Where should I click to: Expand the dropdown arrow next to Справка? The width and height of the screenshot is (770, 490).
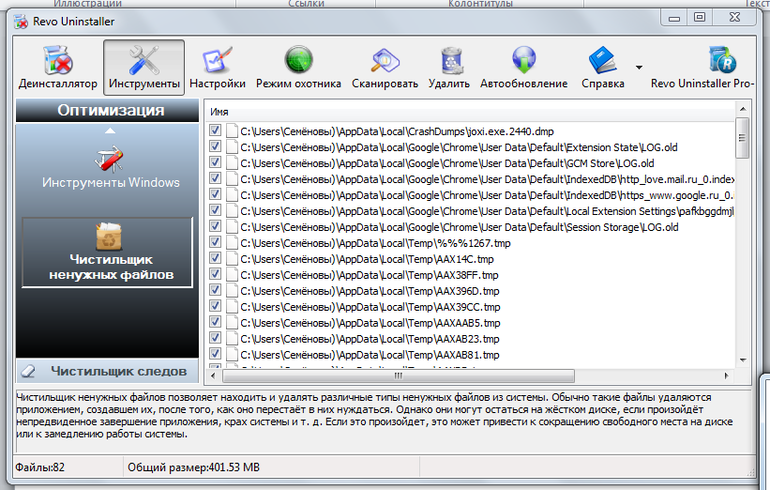pyautogui.click(x=639, y=67)
